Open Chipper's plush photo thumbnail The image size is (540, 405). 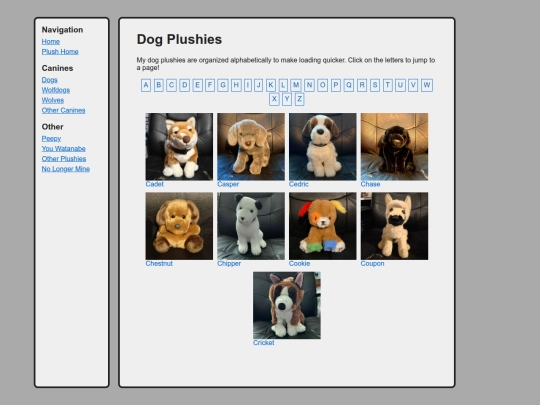251,226
